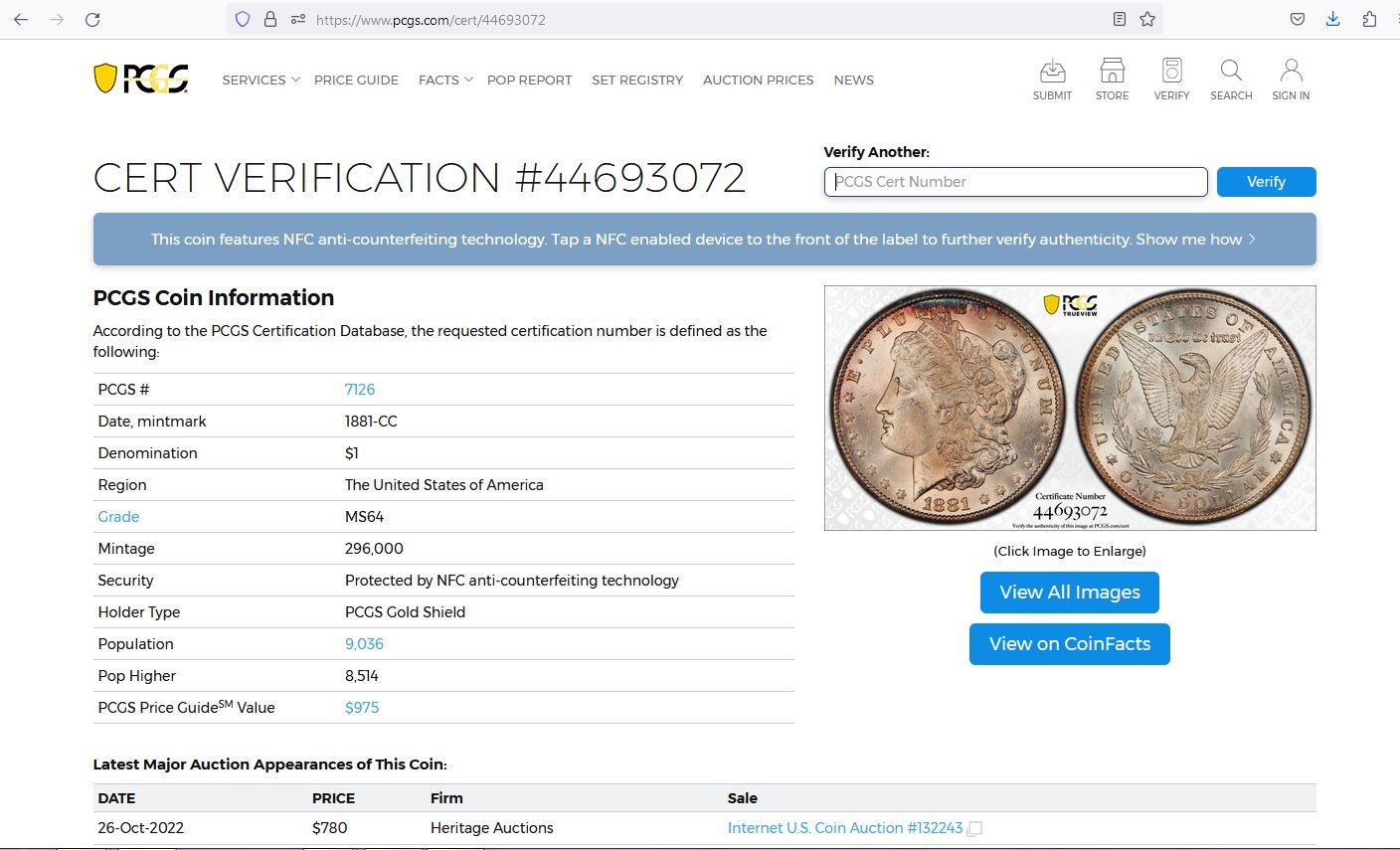Open the Set Registry menu item
The height and width of the screenshot is (850, 1400).
coord(637,80)
